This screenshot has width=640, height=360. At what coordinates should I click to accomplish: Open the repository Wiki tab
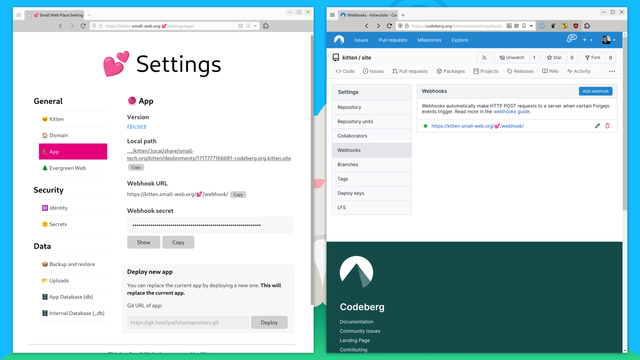point(550,71)
